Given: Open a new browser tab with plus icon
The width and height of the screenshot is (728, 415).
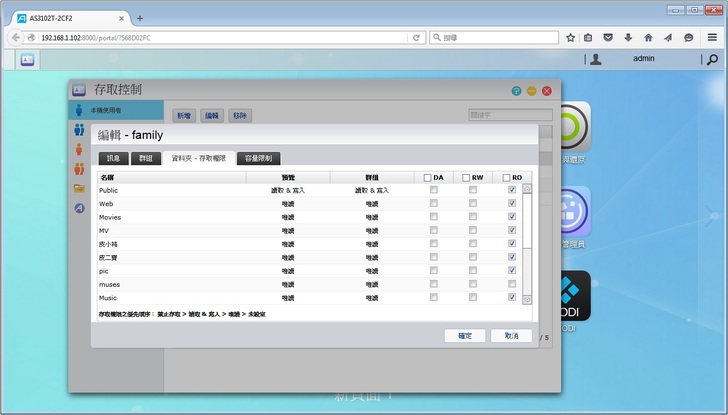Looking at the screenshot, I should (140, 18).
